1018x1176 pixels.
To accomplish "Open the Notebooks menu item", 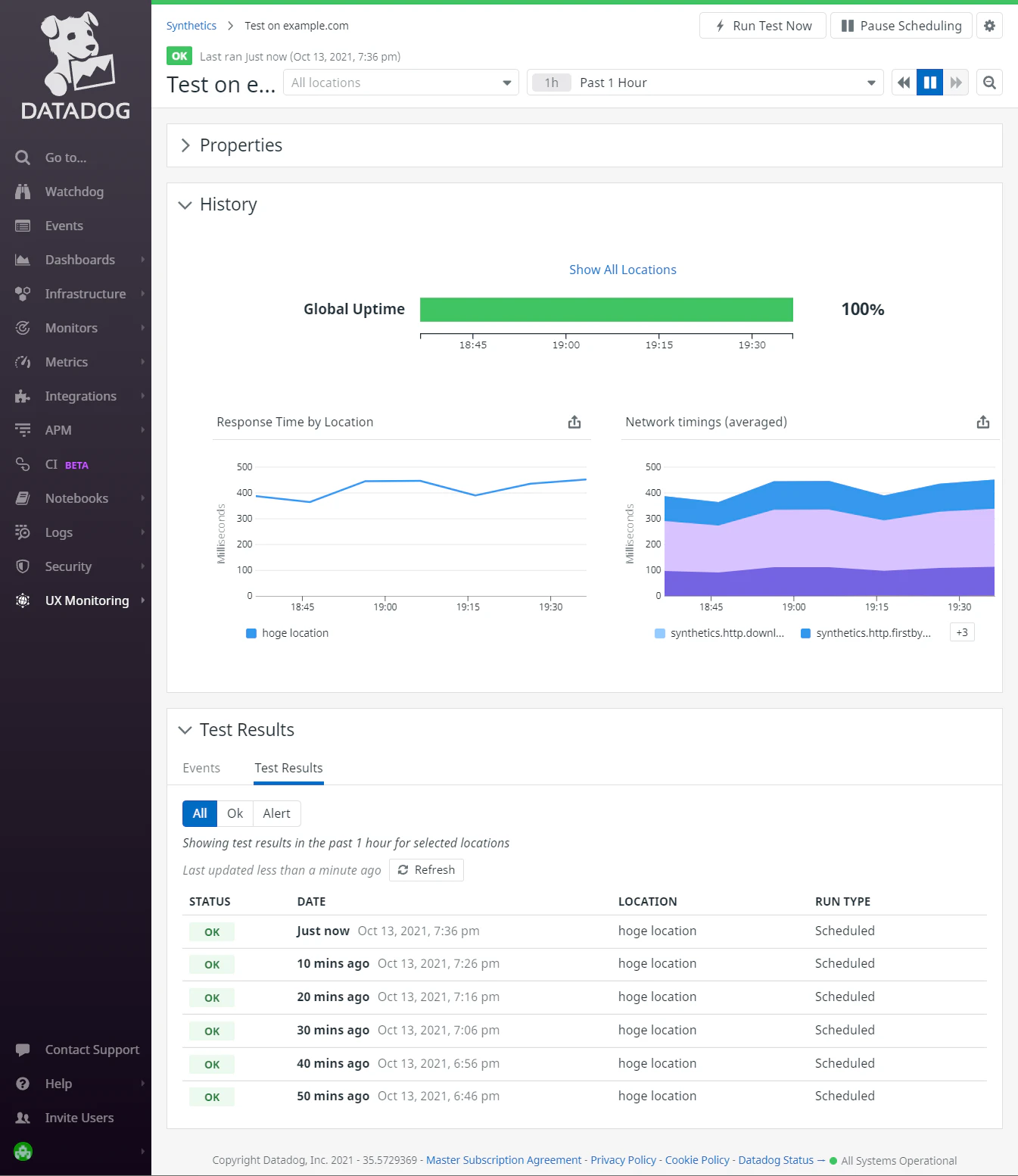I will point(76,498).
